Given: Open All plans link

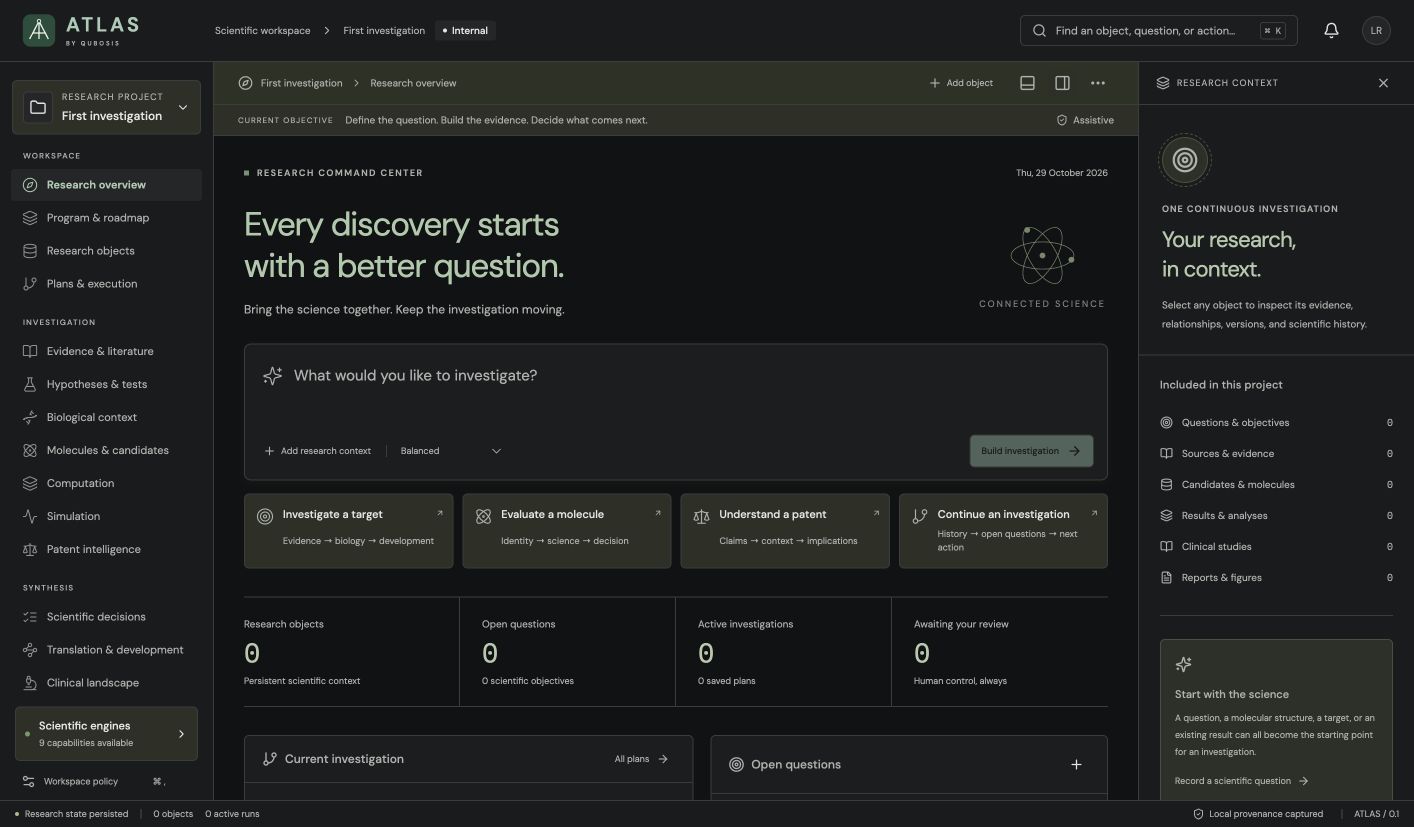Looking at the screenshot, I should 641,759.
